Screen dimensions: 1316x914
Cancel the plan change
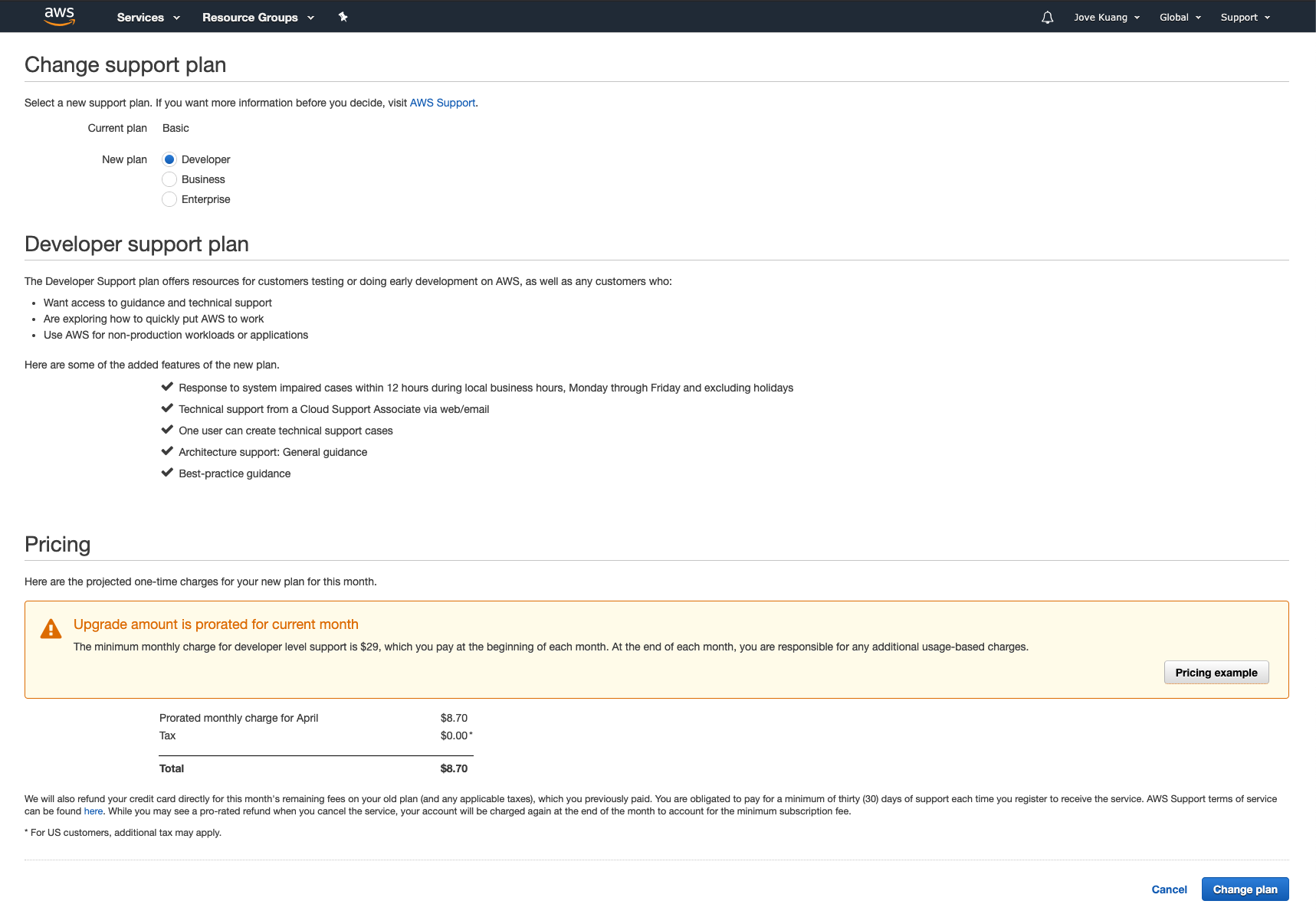coord(1169,889)
